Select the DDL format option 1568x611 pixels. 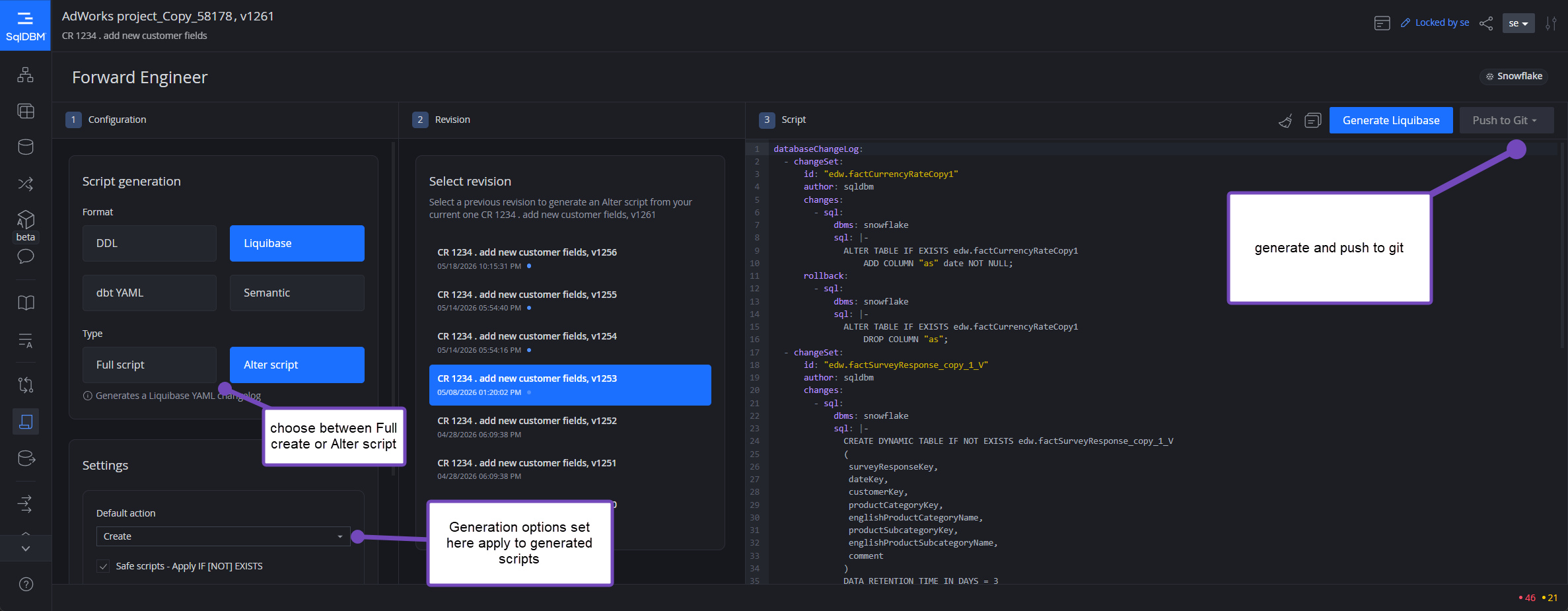pyautogui.click(x=149, y=243)
